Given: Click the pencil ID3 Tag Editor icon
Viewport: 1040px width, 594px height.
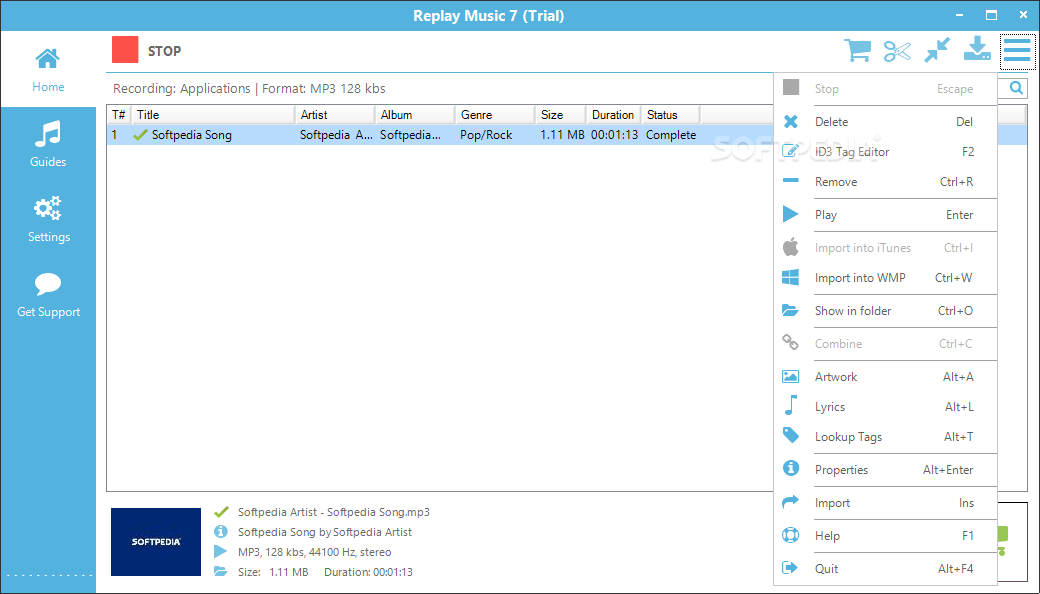Looking at the screenshot, I should [x=791, y=150].
